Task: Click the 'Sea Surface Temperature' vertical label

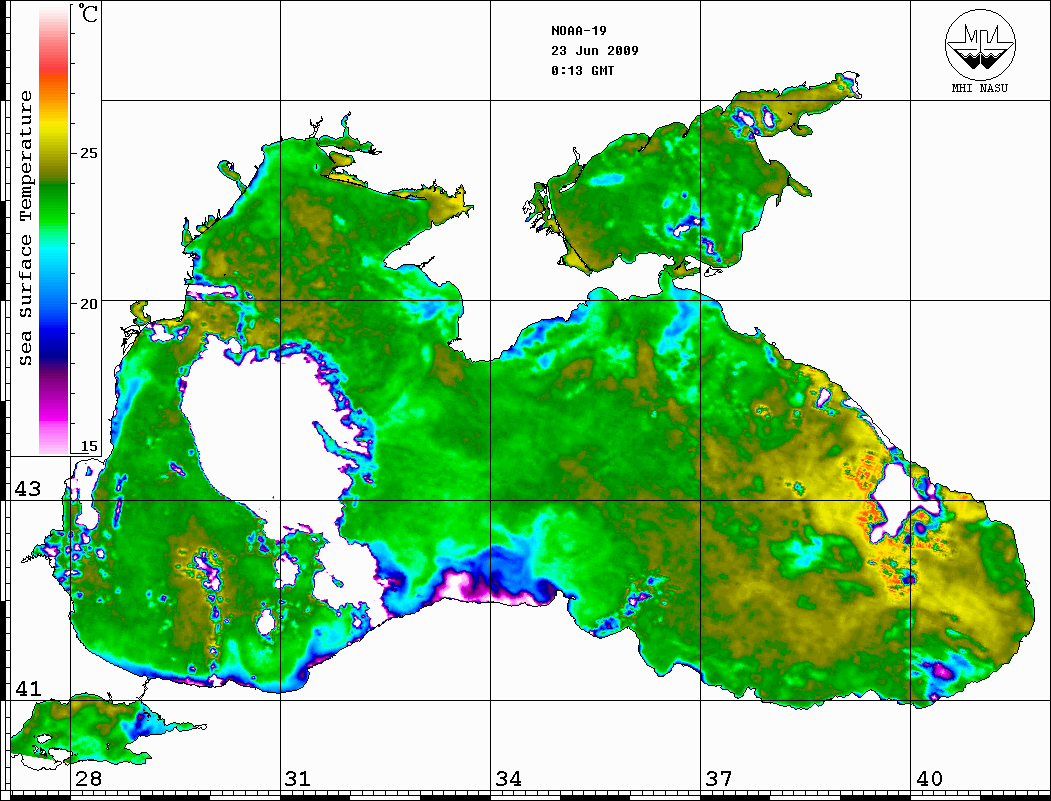Action: click(25, 228)
